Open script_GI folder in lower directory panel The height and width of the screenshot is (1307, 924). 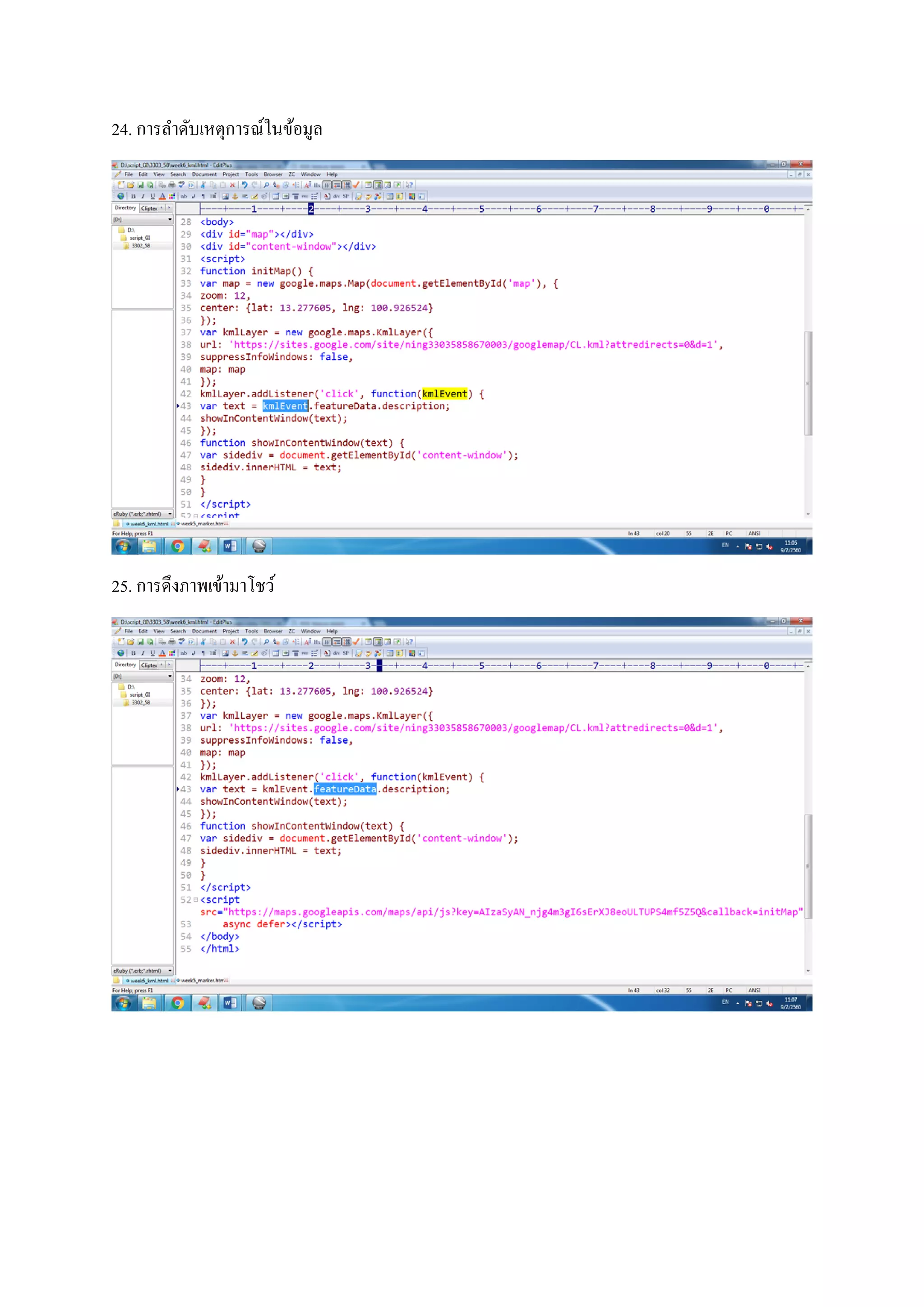click(x=139, y=695)
